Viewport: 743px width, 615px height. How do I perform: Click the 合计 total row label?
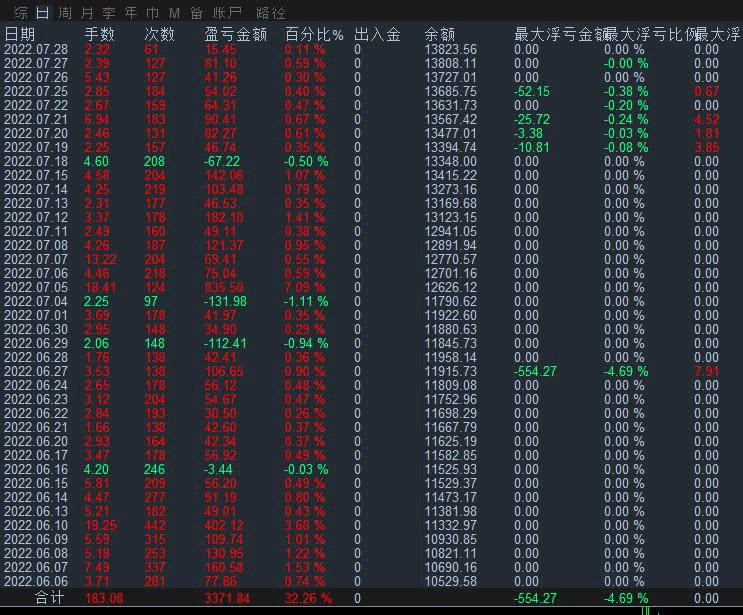pyautogui.click(x=49, y=598)
